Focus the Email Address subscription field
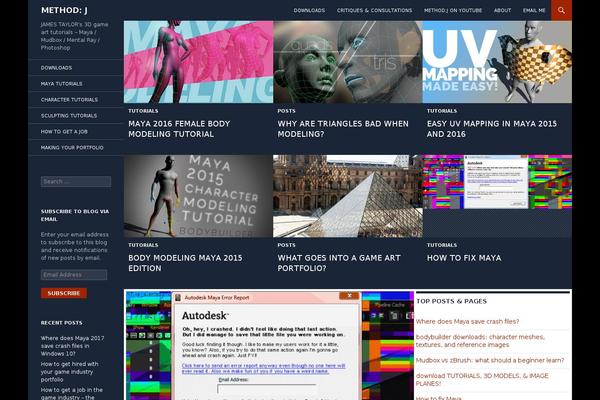600x400 pixels. tap(74, 274)
